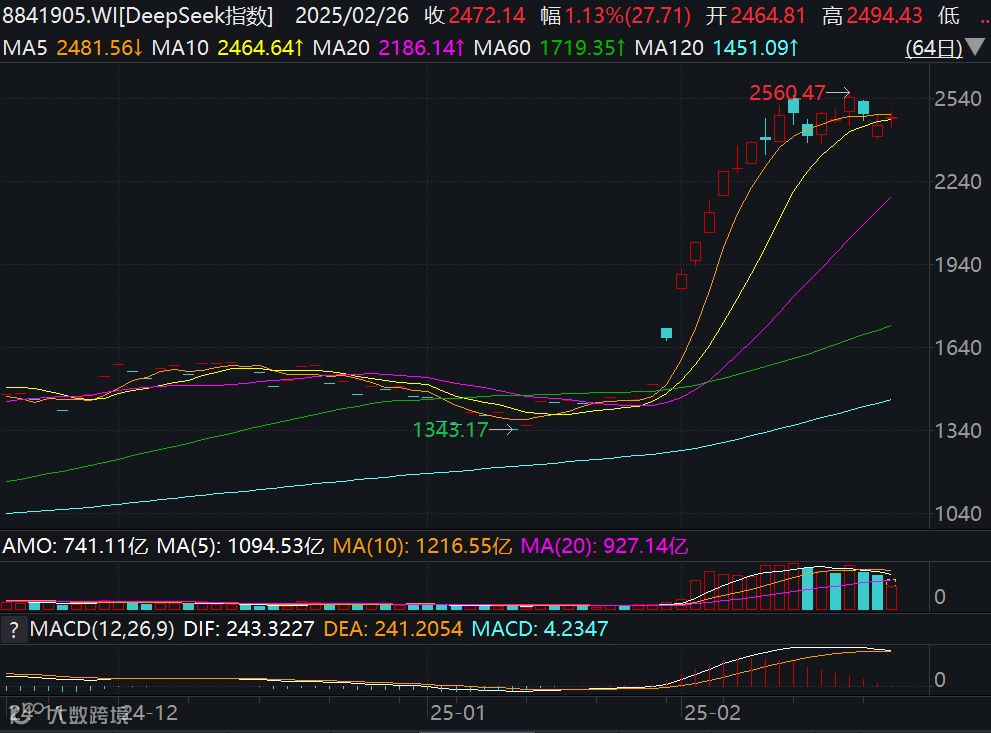This screenshot has height=733, width=991.
Task: Click the 1640 price axis label
Action: tap(958, 347)
